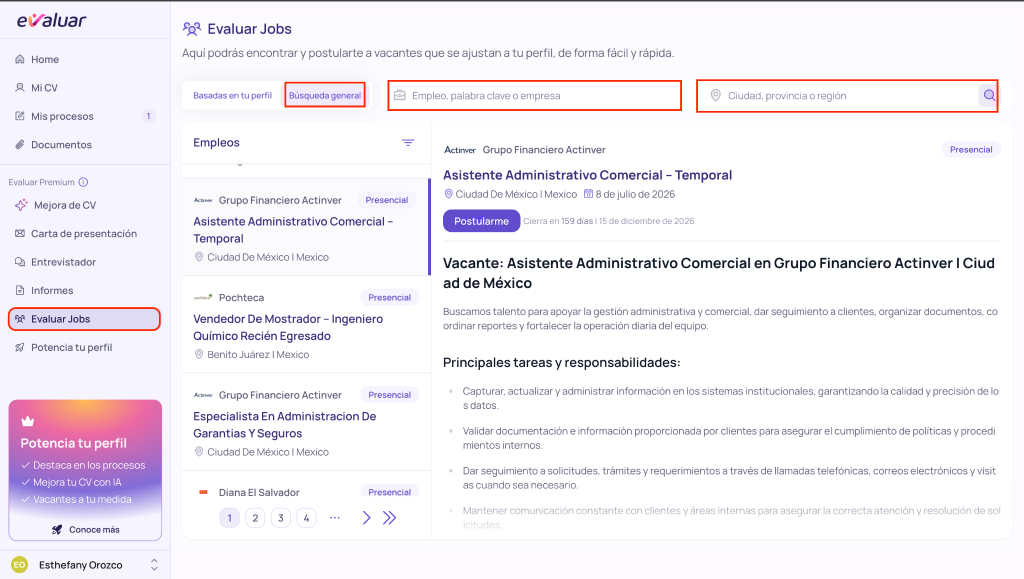Click Grupo Financiero Actinver name in detail header

pos(544,149)
